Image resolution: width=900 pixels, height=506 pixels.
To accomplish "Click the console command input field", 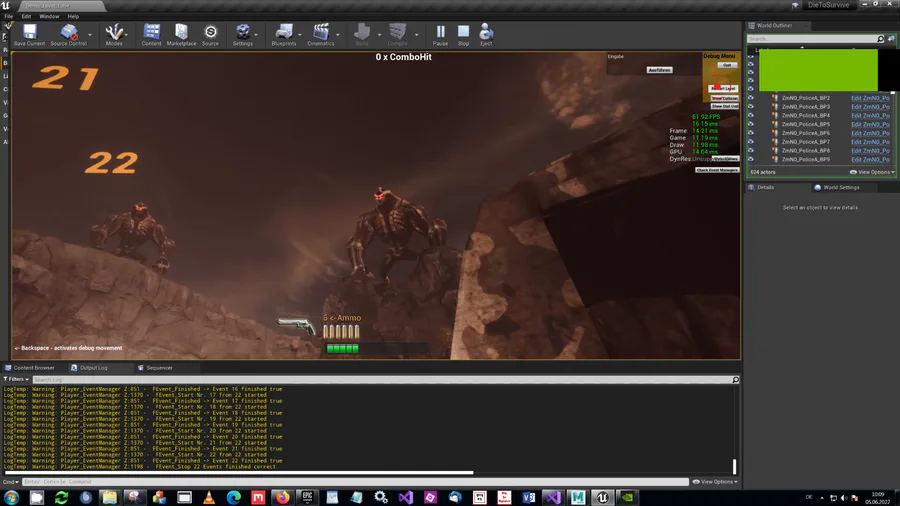I will [355, 482].
